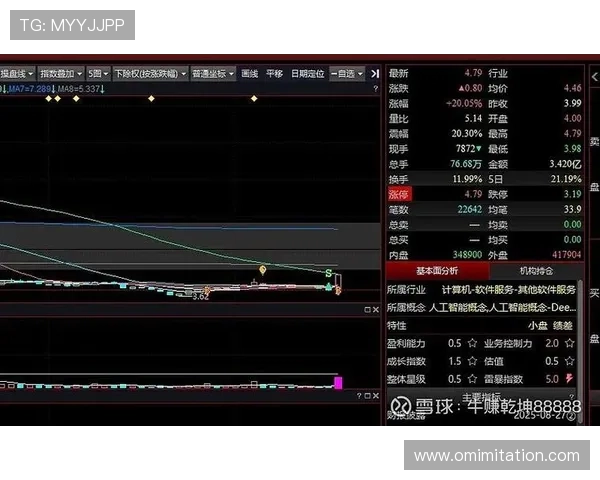Open the 自选 watchlist button
Screen dimensions: 600x480
[x=347, y=73]
